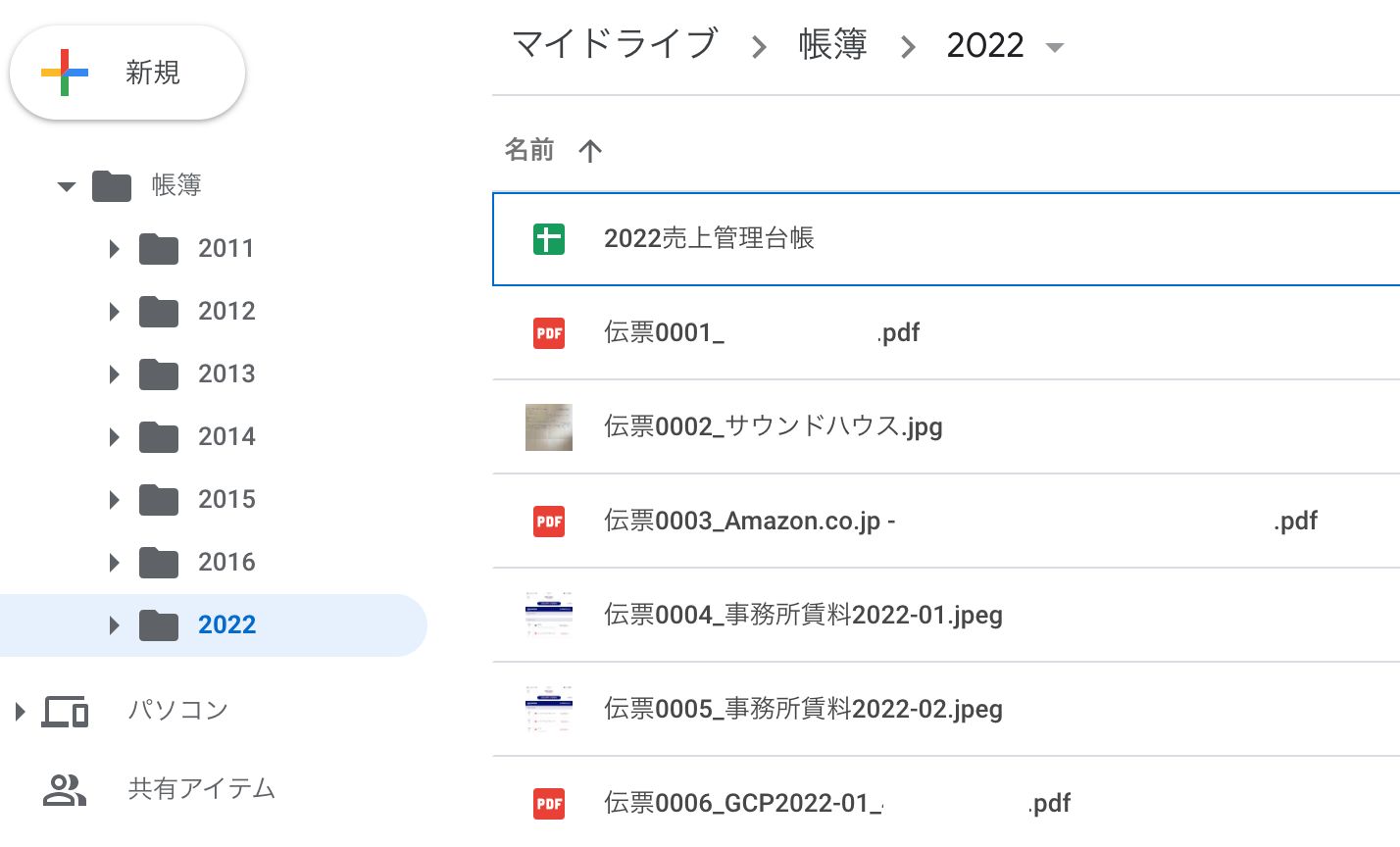1400x847 pixels.
Task: Expand the 2011 folder in sidebar
Action: click(x=115, y=249)
